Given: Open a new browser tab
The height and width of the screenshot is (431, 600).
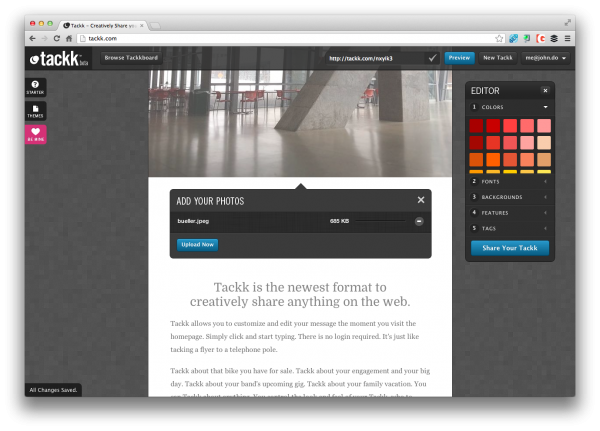Looking at the screenshot, I should pyautogui.click(x=155, y=26).
